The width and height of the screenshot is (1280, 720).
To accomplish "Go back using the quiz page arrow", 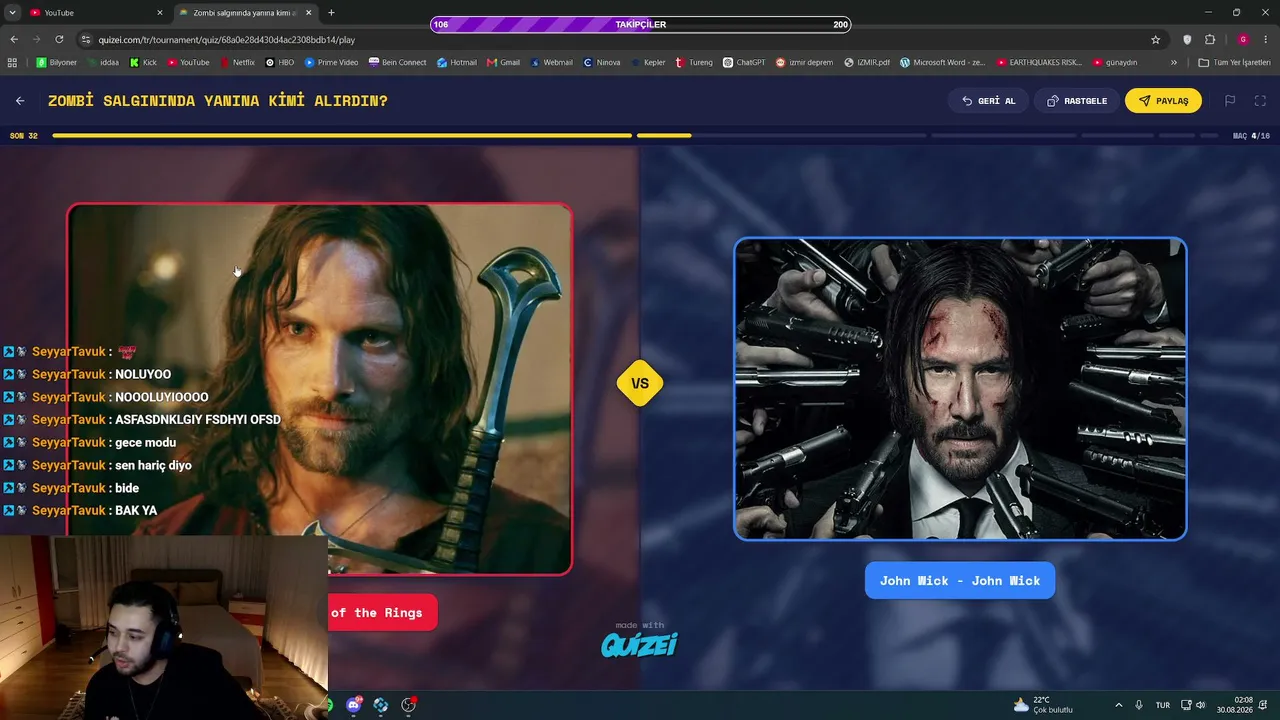I will click(x=20, y=101).
